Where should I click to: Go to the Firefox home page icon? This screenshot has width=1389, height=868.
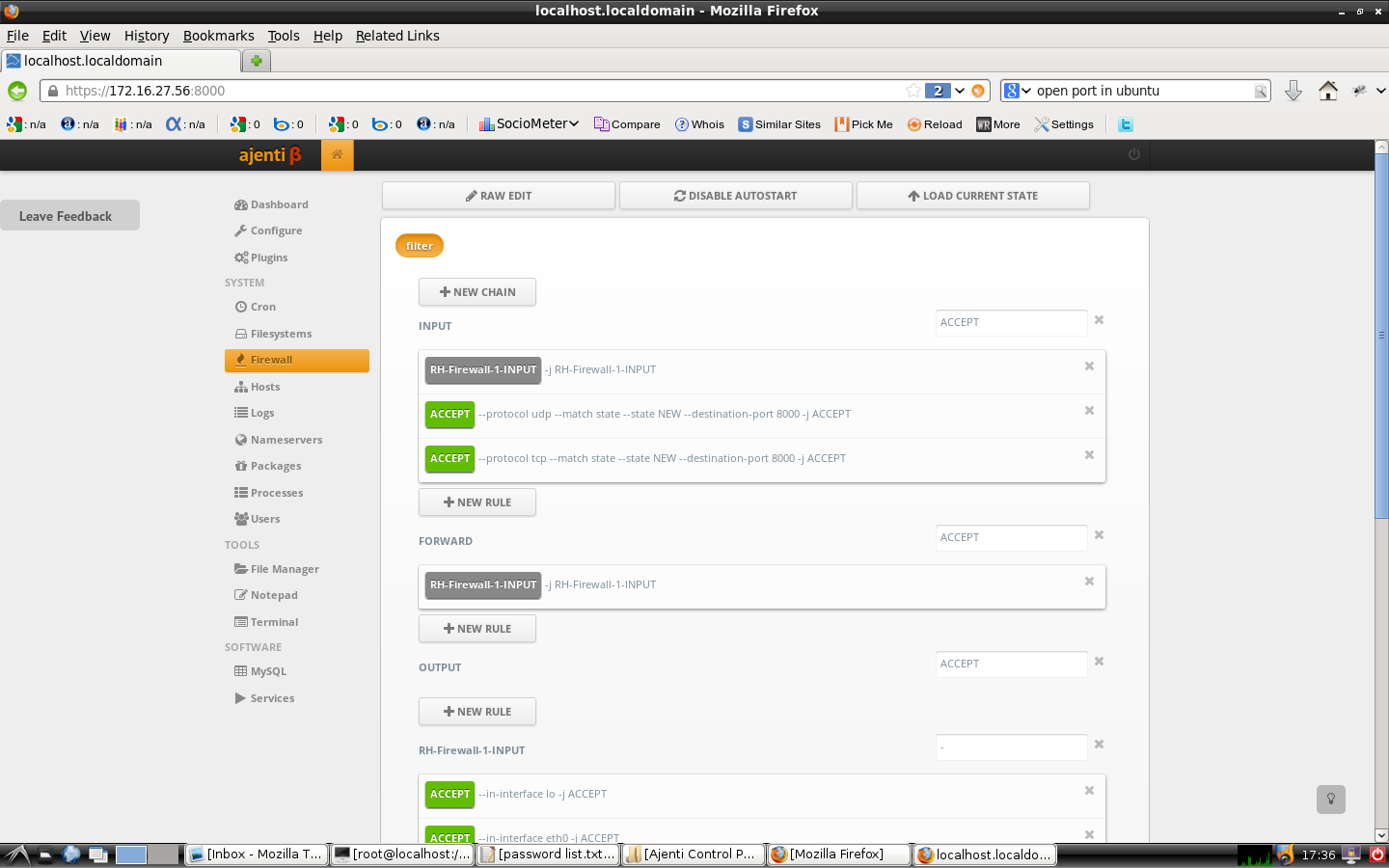tap(1328, 91)
